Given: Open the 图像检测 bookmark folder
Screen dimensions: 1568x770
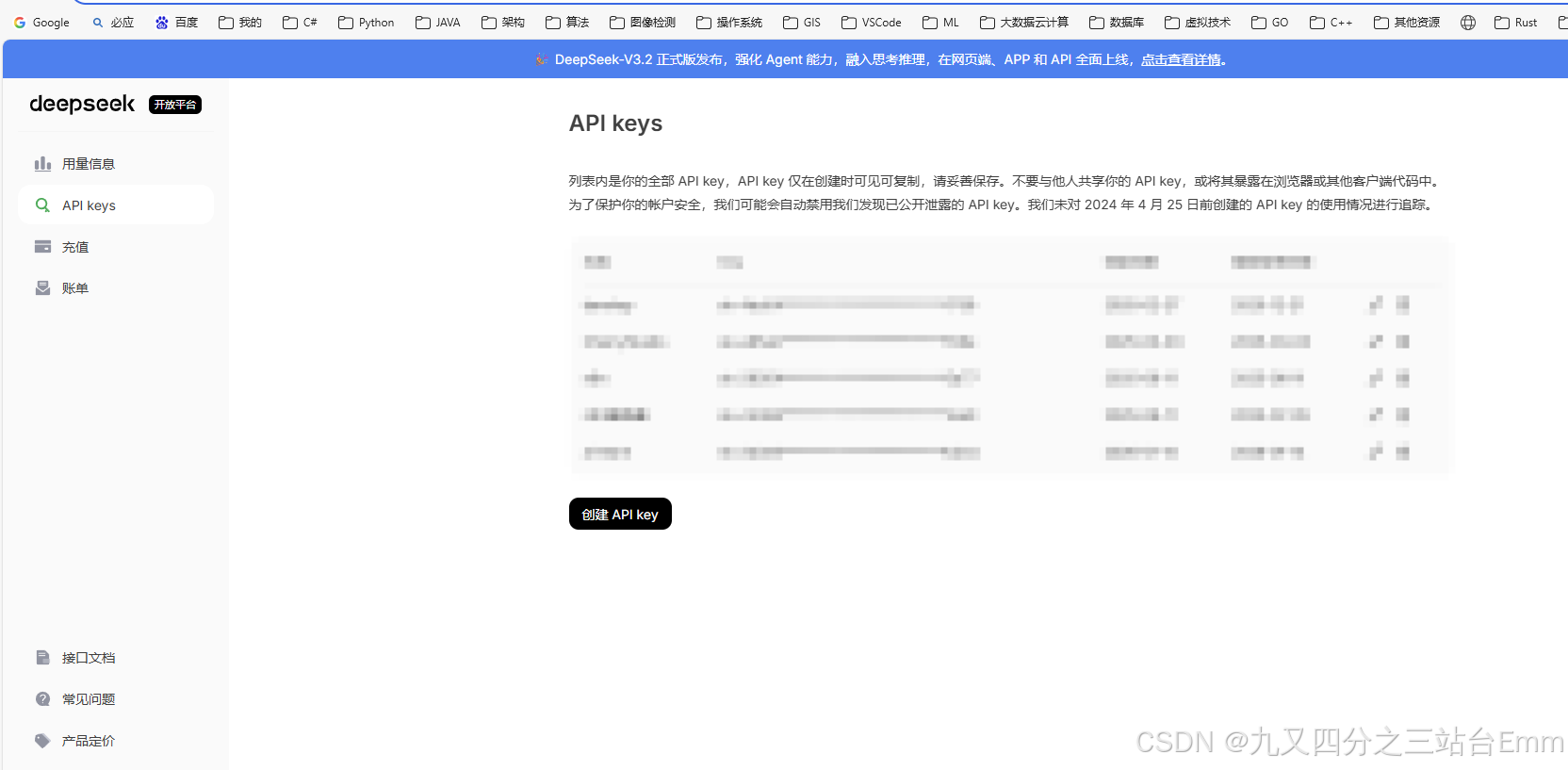Looking at the screenshot, I should 643,23.
